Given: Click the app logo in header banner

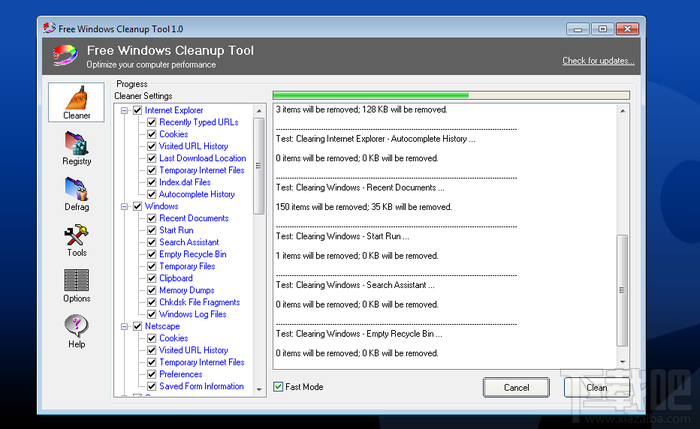Looking at the screenshot, I should click(x=65, y=56).
